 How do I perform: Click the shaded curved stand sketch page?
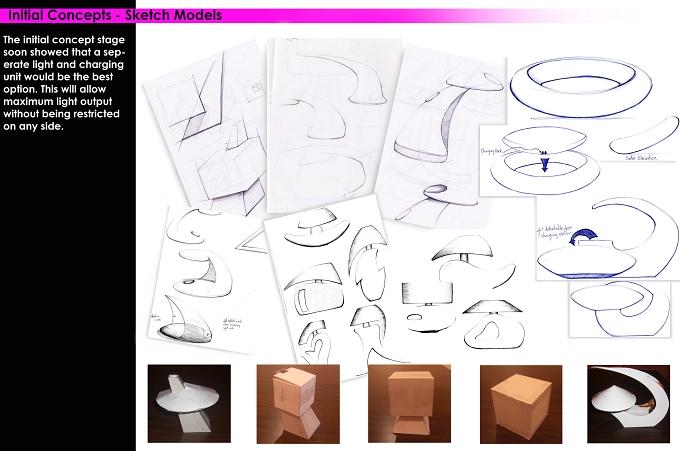tap(442, 135)
